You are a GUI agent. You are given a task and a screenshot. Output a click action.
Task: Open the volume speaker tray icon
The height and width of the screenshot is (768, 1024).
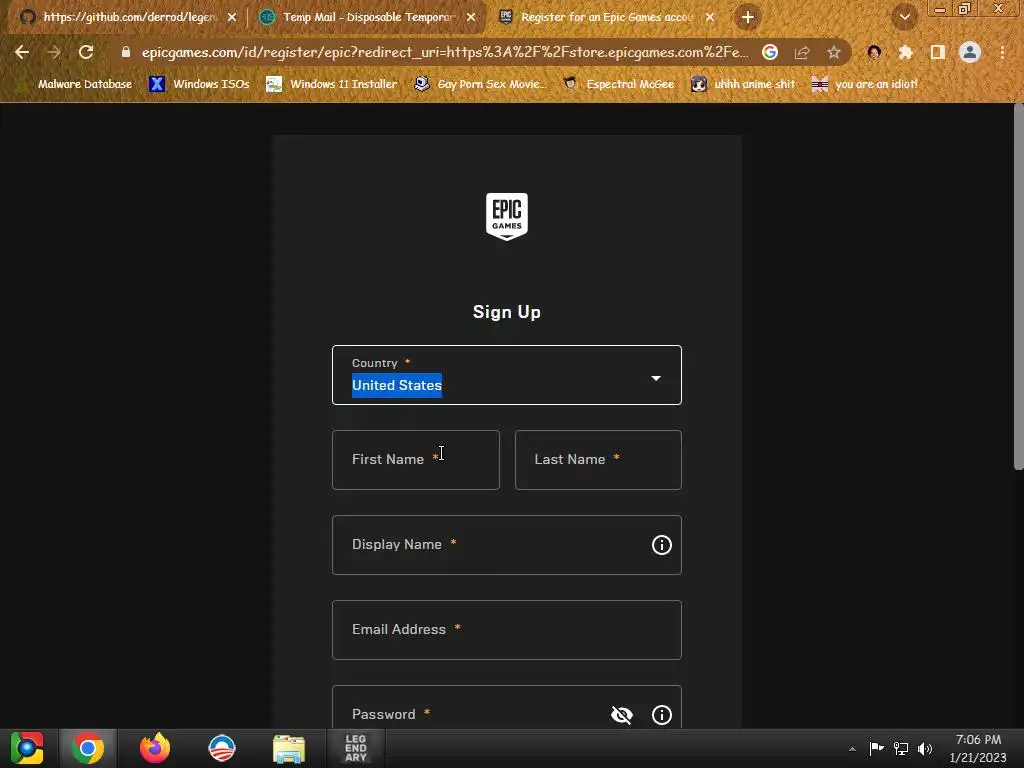pyautogui.click(x=925, y=748)
